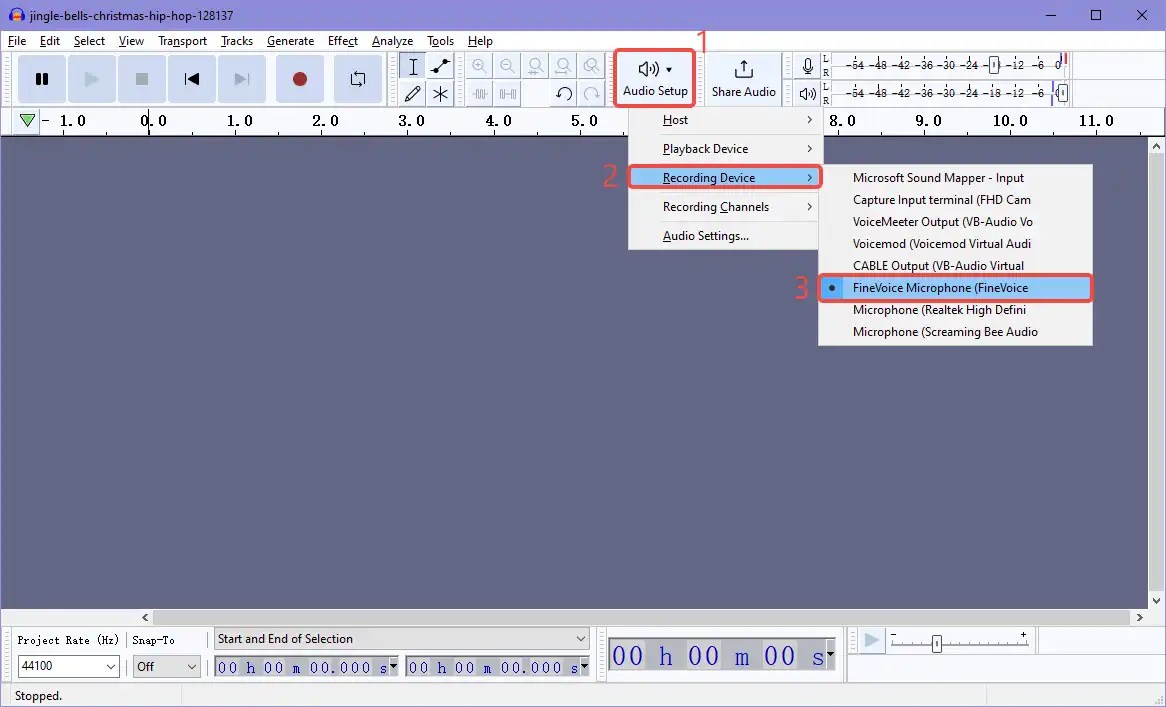
Task: Activate the Multi-tool mode
Action: coord(440,94)
